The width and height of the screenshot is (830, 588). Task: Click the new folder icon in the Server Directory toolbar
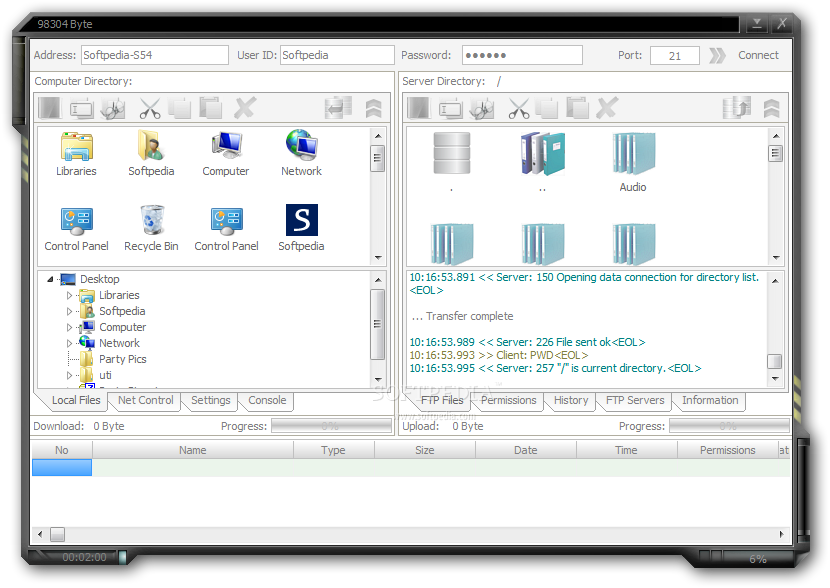tap(419, 108)
